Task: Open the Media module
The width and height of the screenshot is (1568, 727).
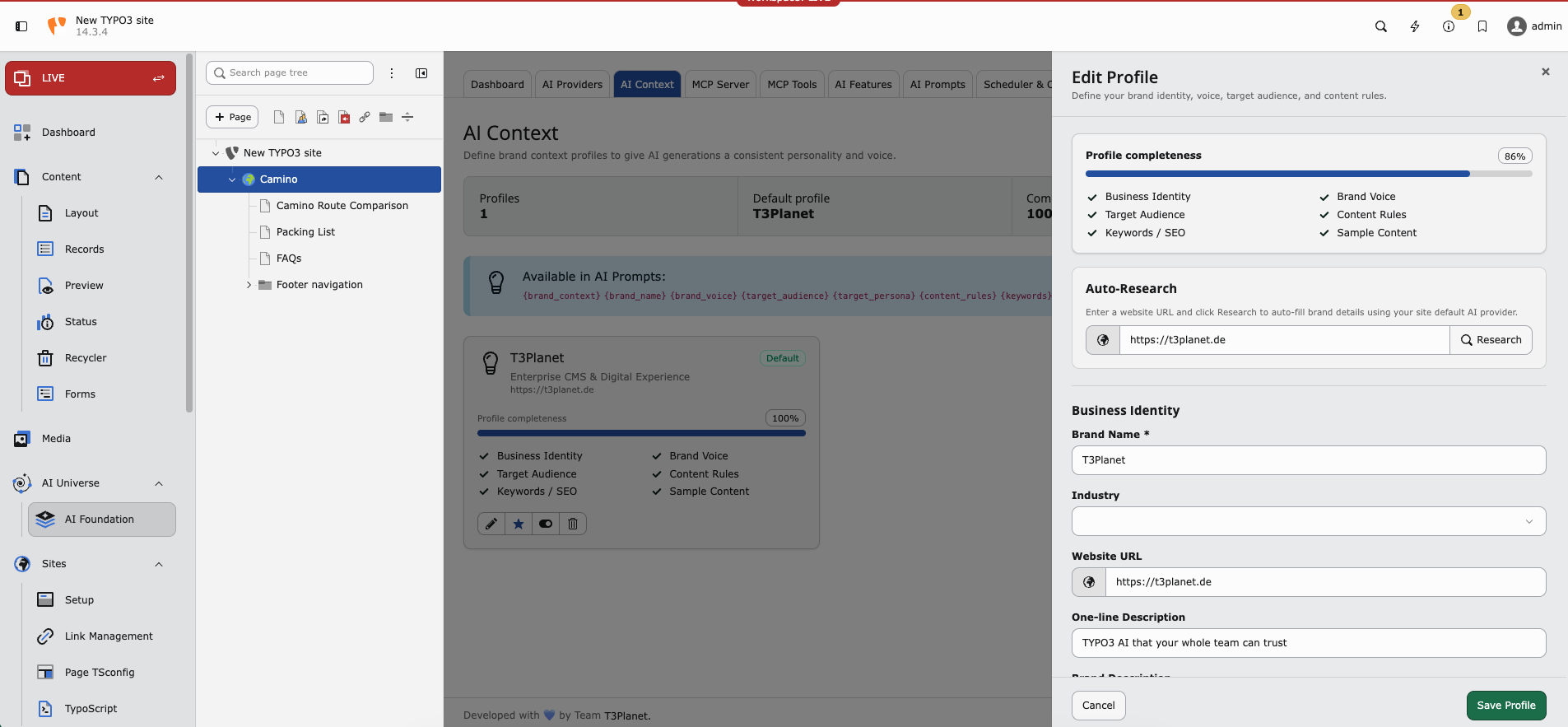Action: 91,439
